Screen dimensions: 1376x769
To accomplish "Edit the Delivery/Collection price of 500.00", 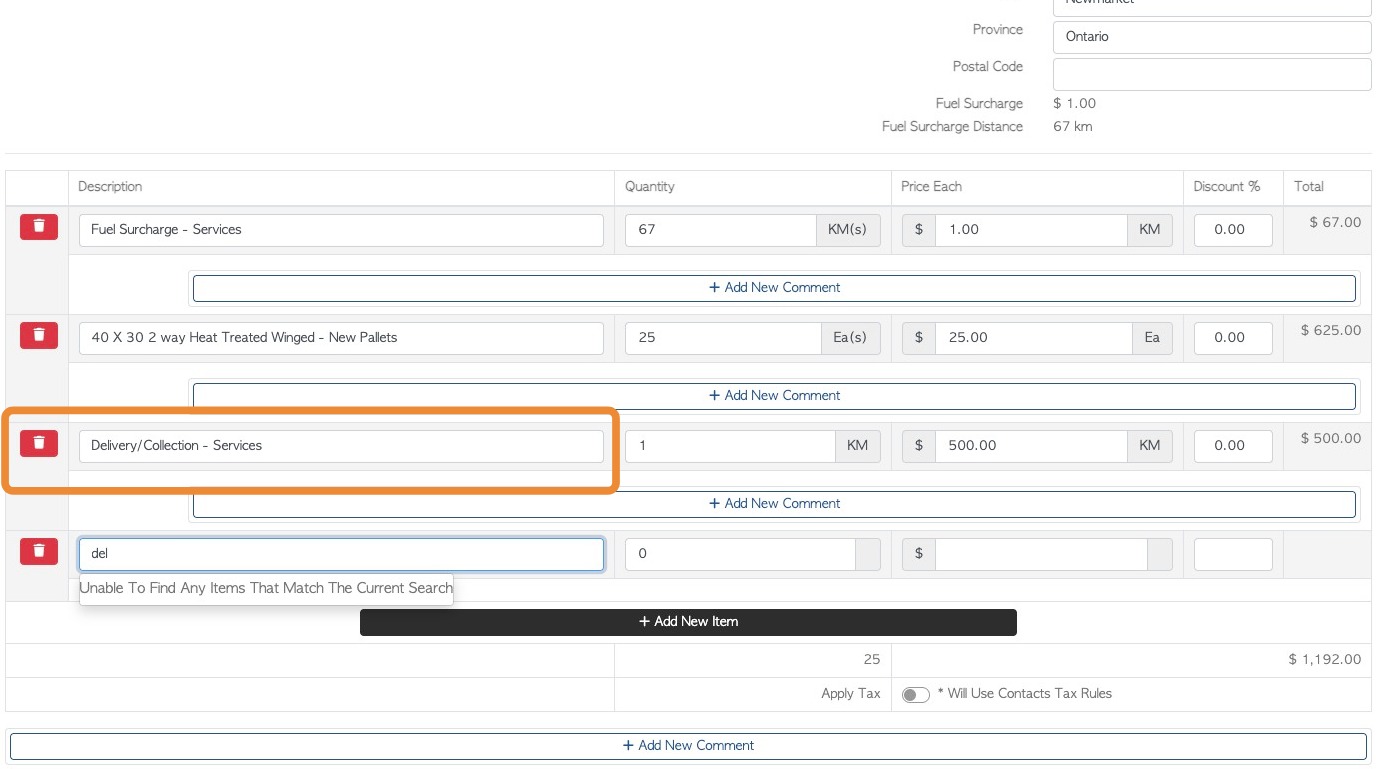I will 1030,446.
